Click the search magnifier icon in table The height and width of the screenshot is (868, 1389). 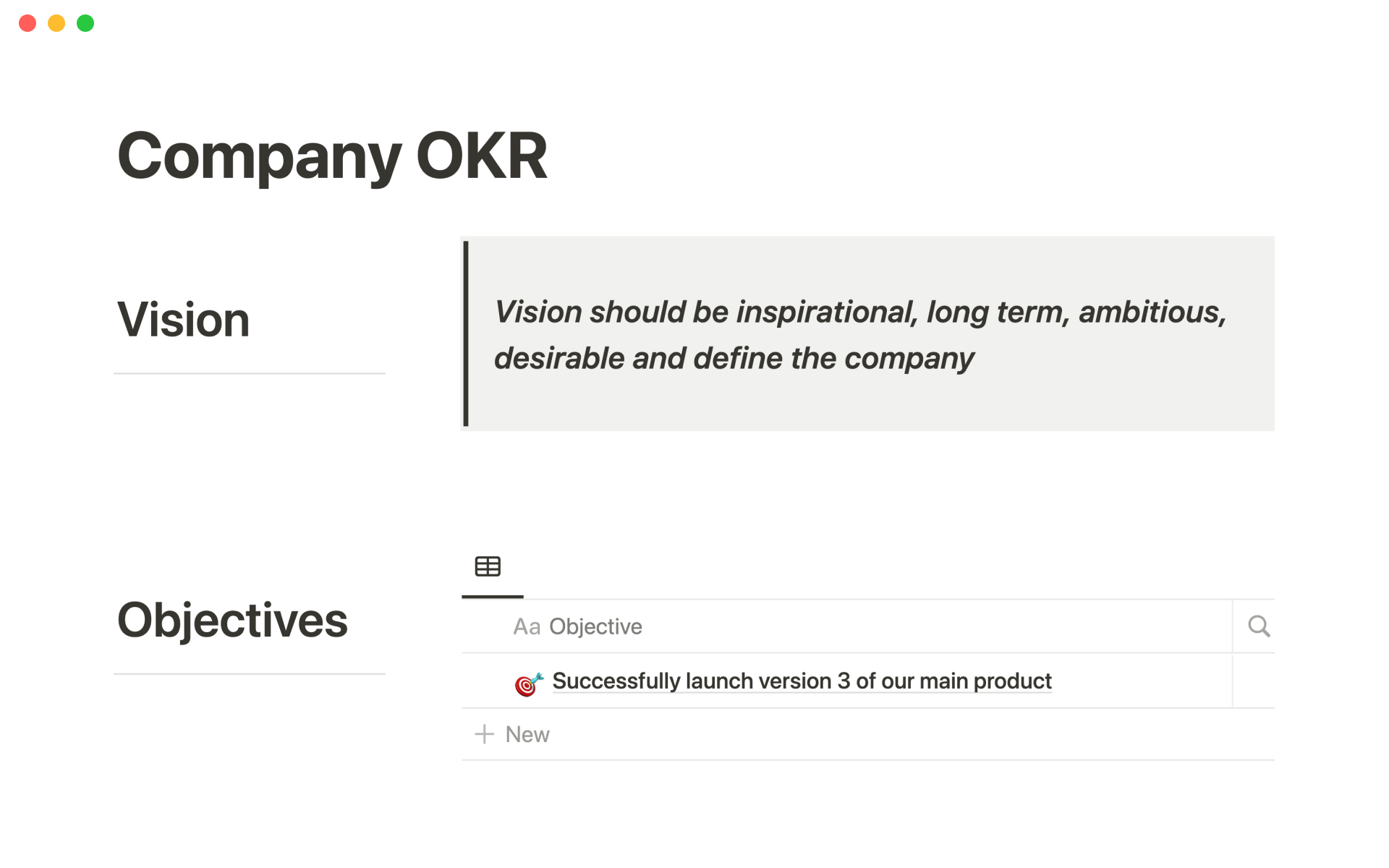point(1259,626)
